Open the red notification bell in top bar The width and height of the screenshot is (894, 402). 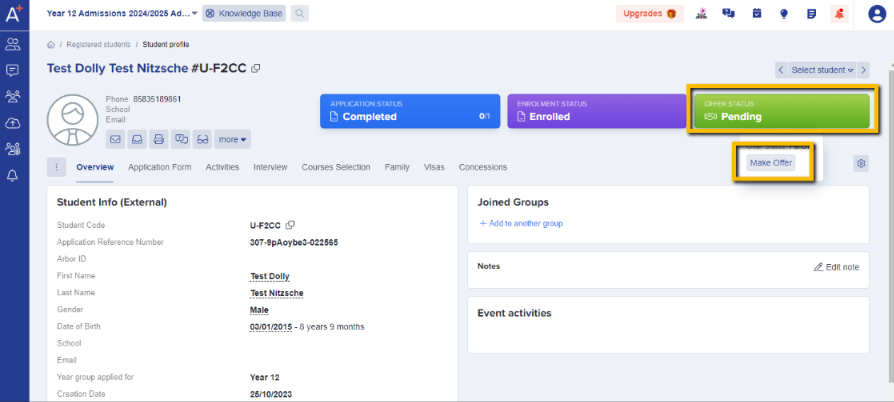pyautogui.click(x=839, y=14)
